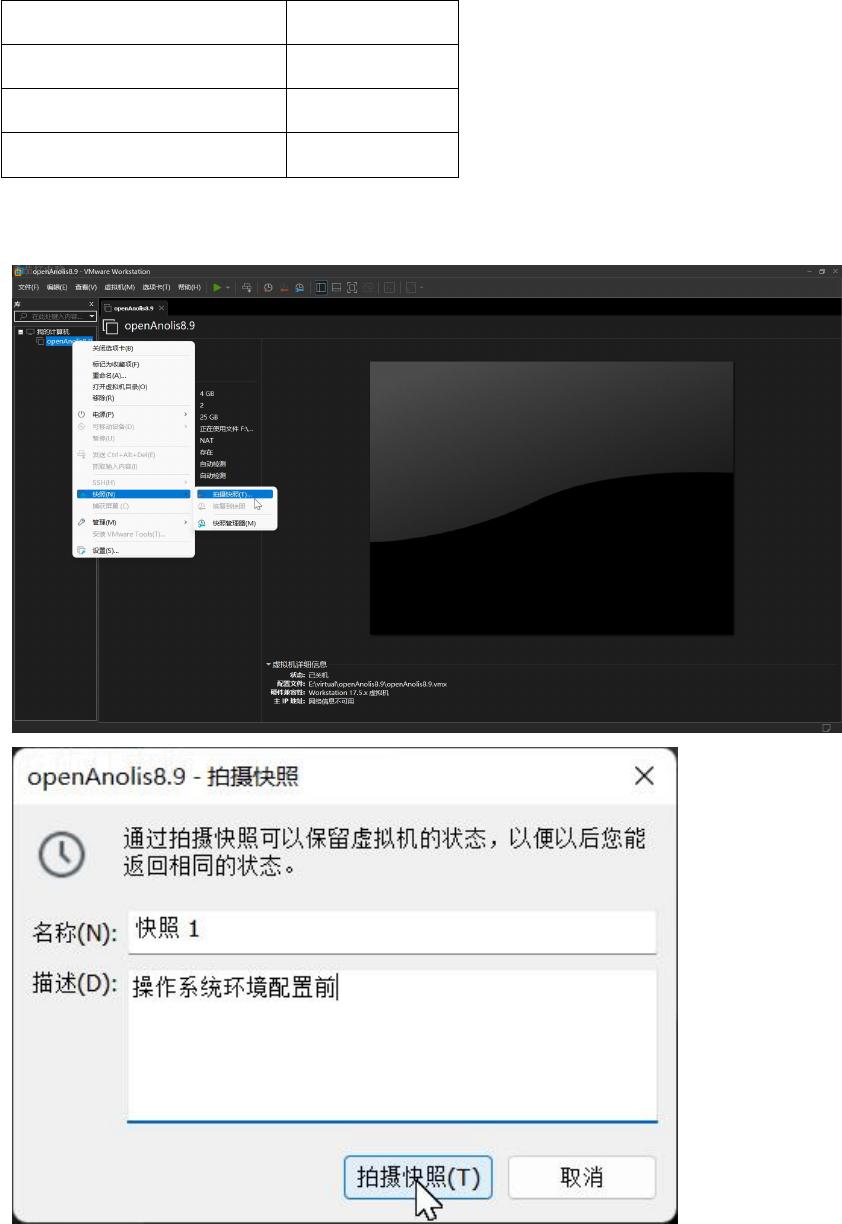842x1224 pixels.
Task: Click the green power on play button
Action: click(x=216, y=287)
